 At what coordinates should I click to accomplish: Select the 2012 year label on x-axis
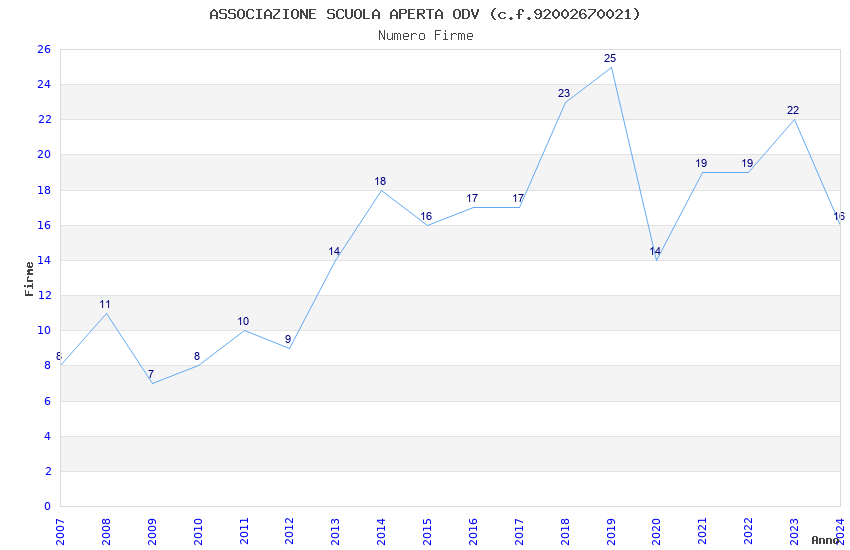coord(289,532)
